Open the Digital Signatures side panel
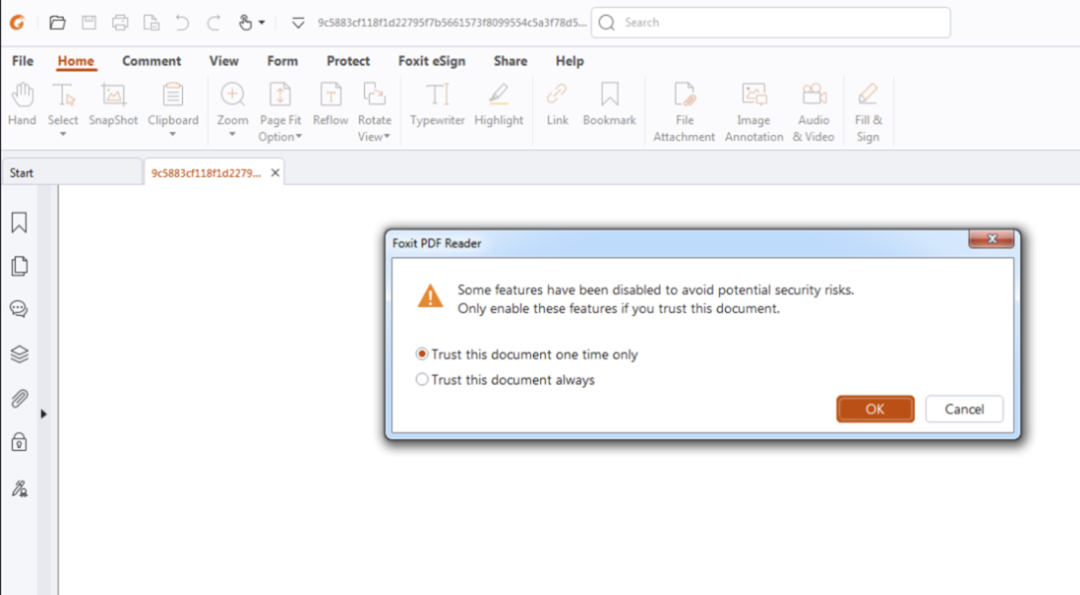The image size is (1080, 595). tap(19, 489)
